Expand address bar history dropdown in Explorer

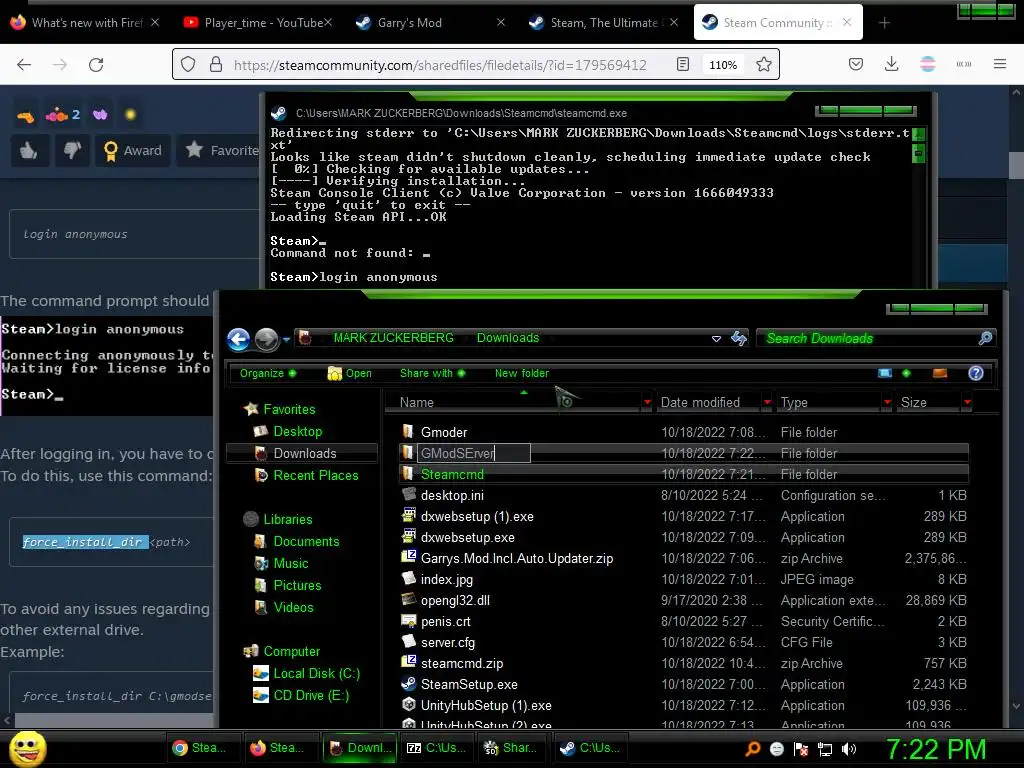pyautogui.click(x=716, y=338)
